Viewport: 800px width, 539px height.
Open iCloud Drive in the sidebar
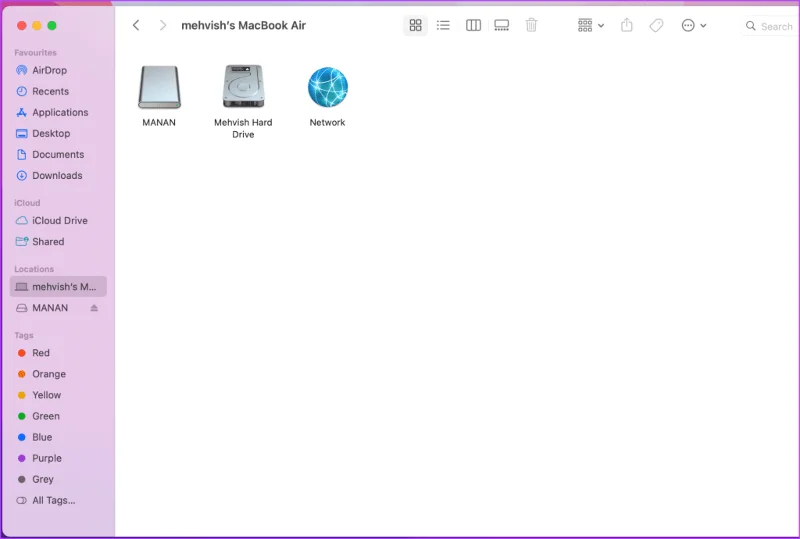click(58, 220)
